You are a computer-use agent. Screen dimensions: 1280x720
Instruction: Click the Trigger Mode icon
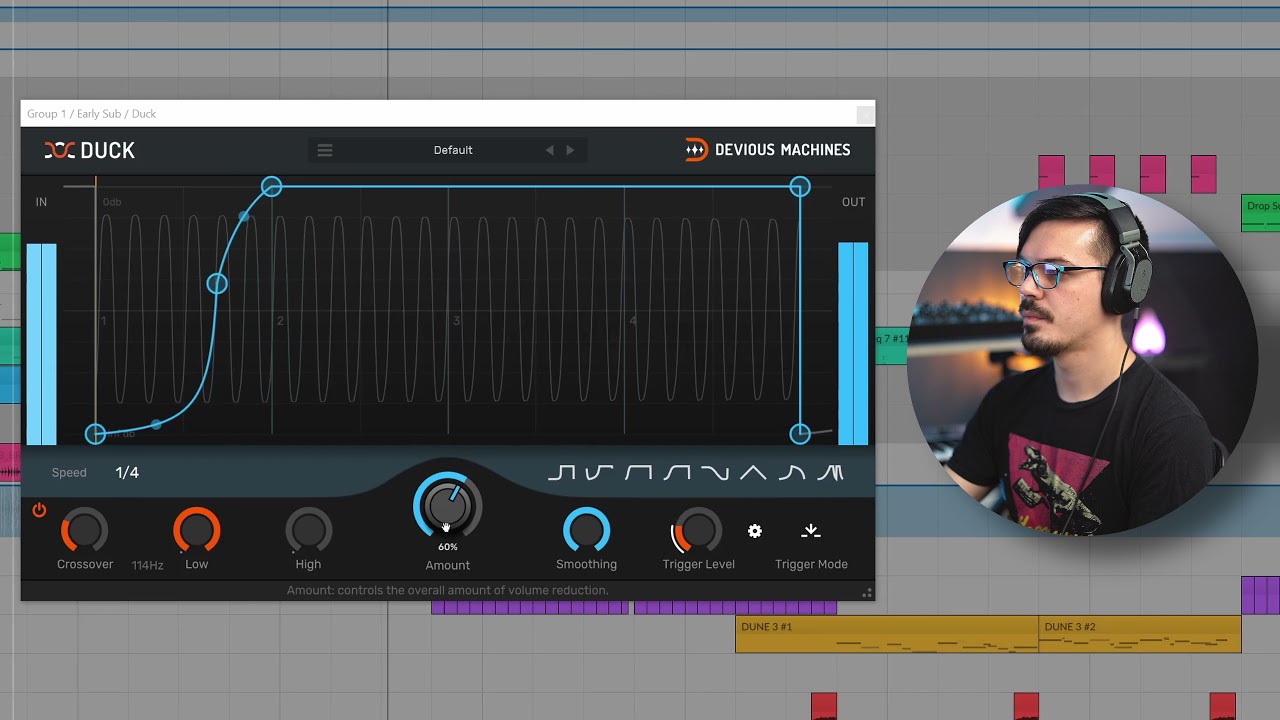tap(811, 531)
